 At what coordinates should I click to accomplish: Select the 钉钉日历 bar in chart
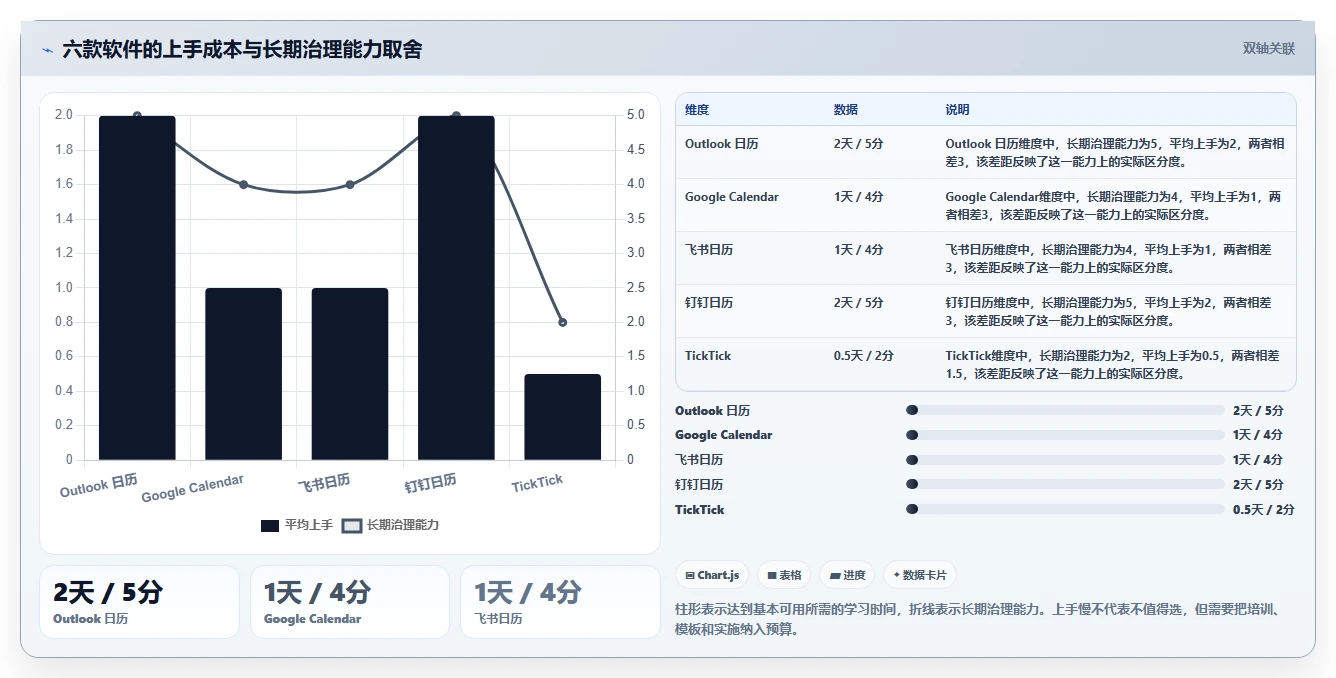point(456,288)
